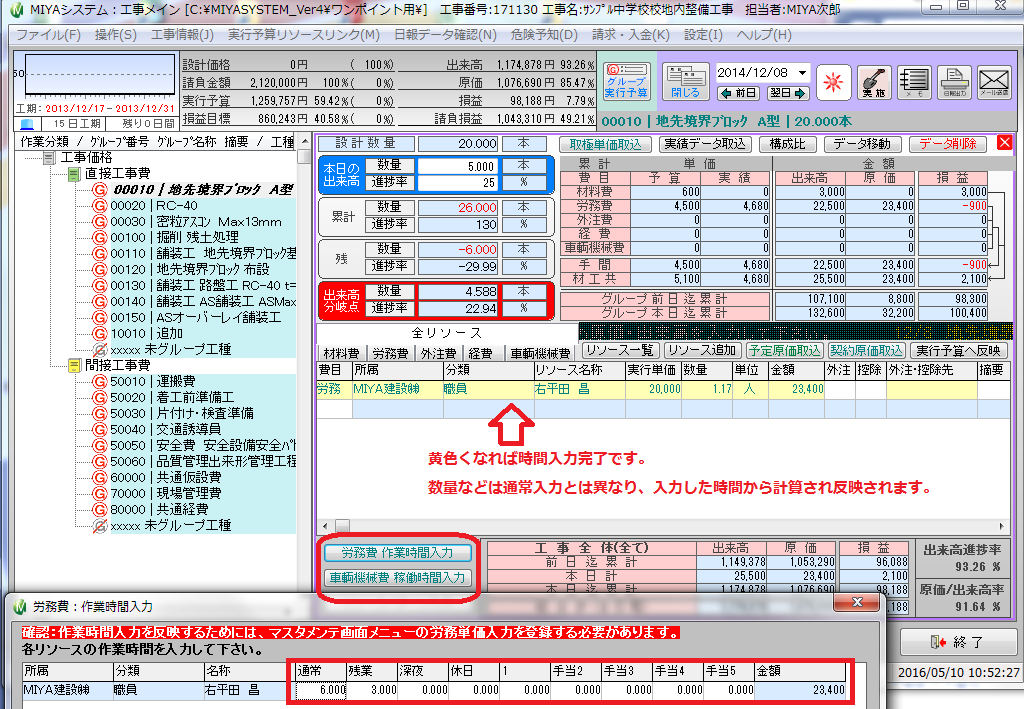
Task: Click the sun weather icon
Action: [833, 82]
